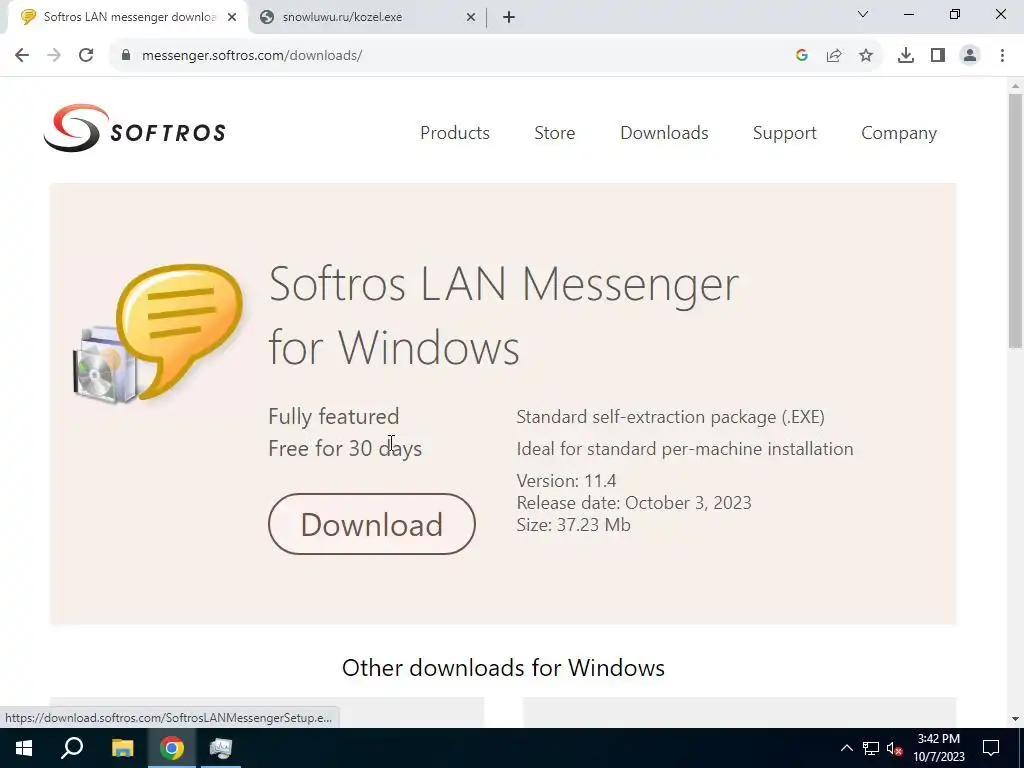
Task: Open the Company menu item
Action: pyautogui.click(x=899, y=133)
